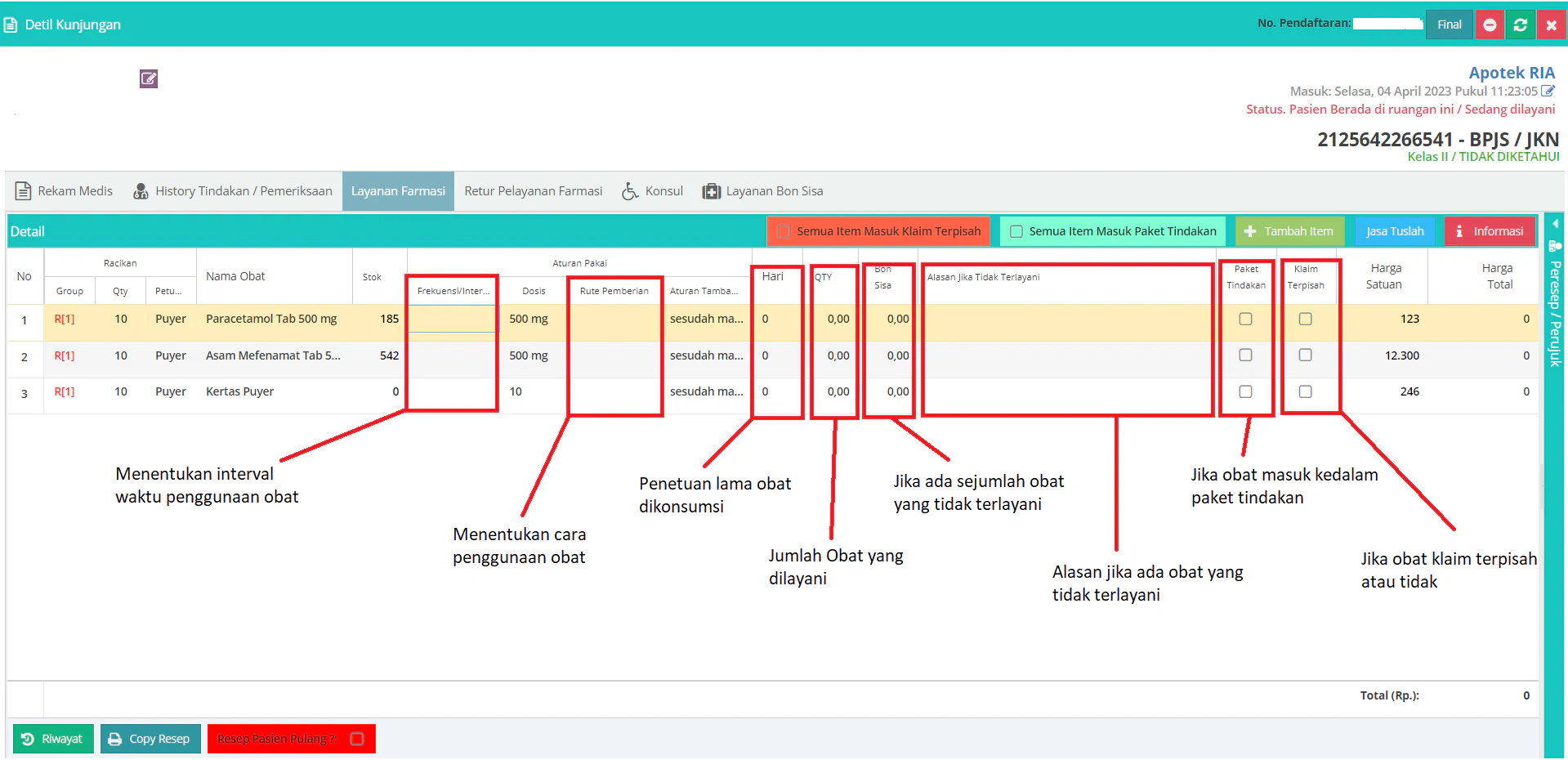Image resolution: width=1568 pixels, height=760 pixels.
Task: Open the Layanan Bon Sisa tab
Action: [x=762, y=191]
